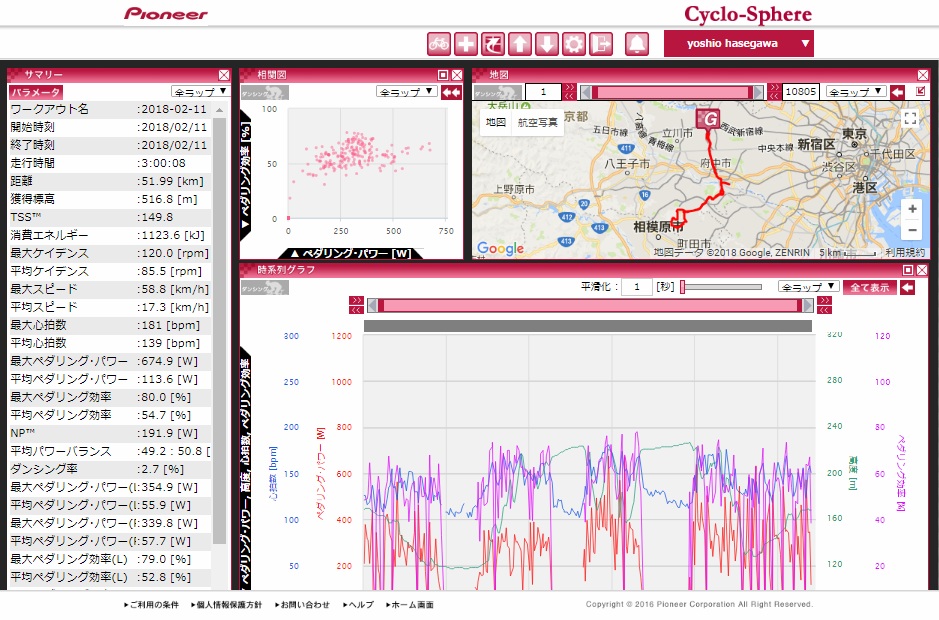This screenshot has width=939, height=620.
Task: Click the >> << stepper right of map range bar
Action: [774, 92]
